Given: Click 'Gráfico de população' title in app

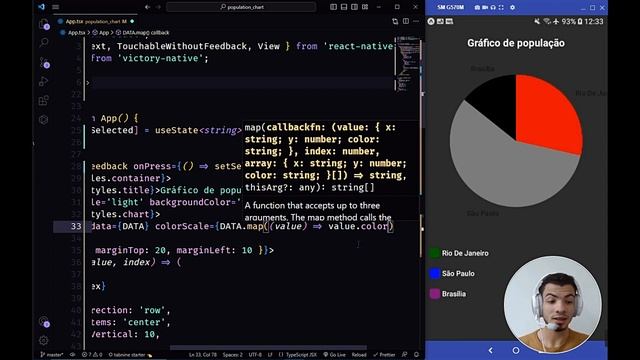Looking at the screenshot, I should click(516, 43).
